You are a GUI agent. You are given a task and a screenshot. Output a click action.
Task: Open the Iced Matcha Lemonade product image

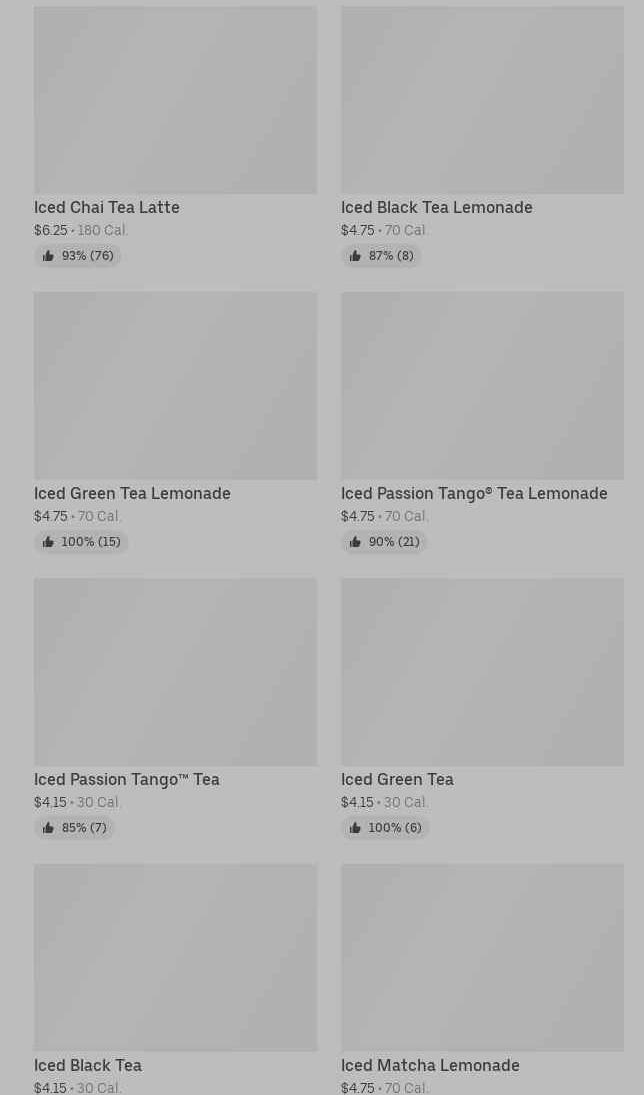coord(482,957)
